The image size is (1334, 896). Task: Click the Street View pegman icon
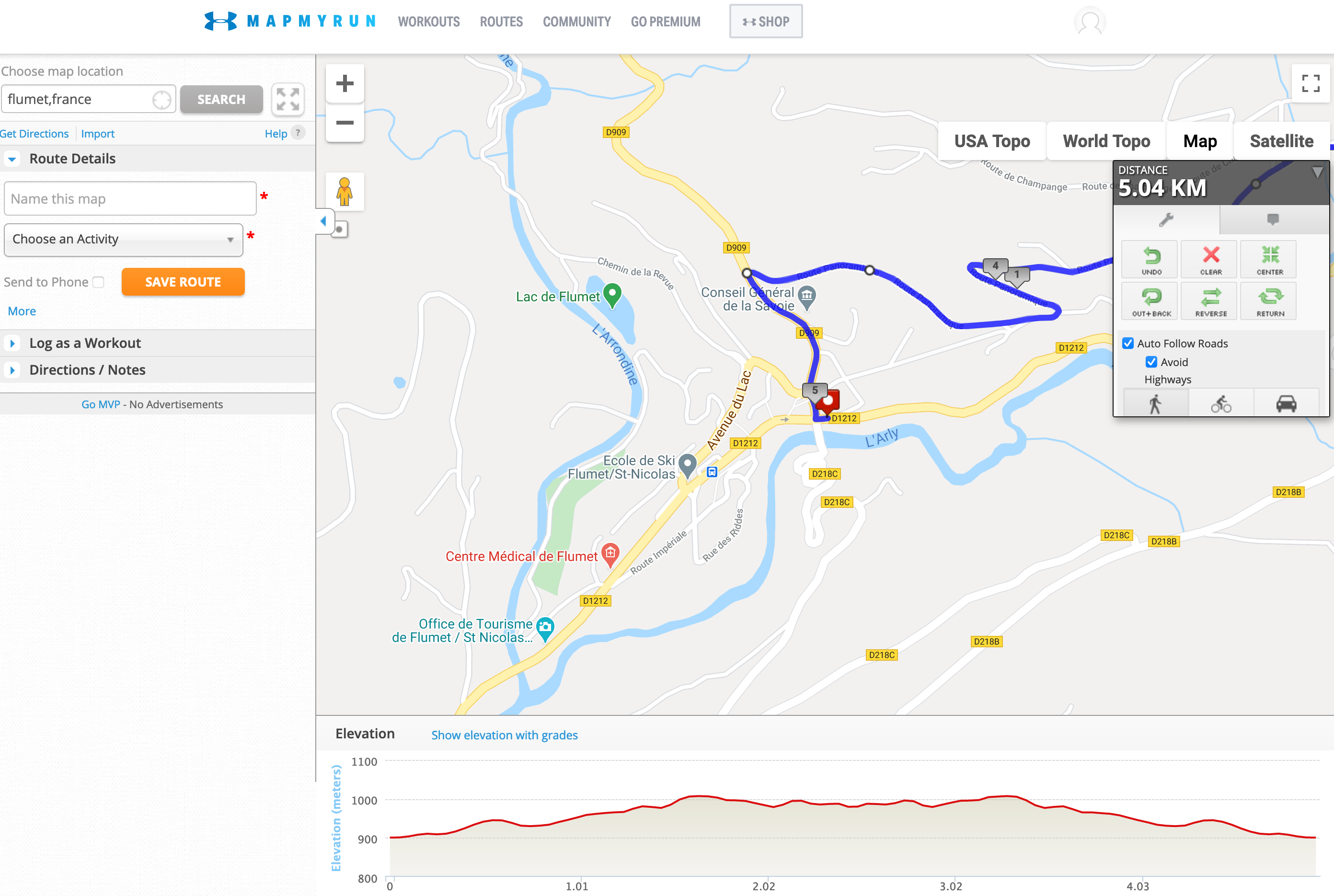pyautogui.click(x=345, y=192)
